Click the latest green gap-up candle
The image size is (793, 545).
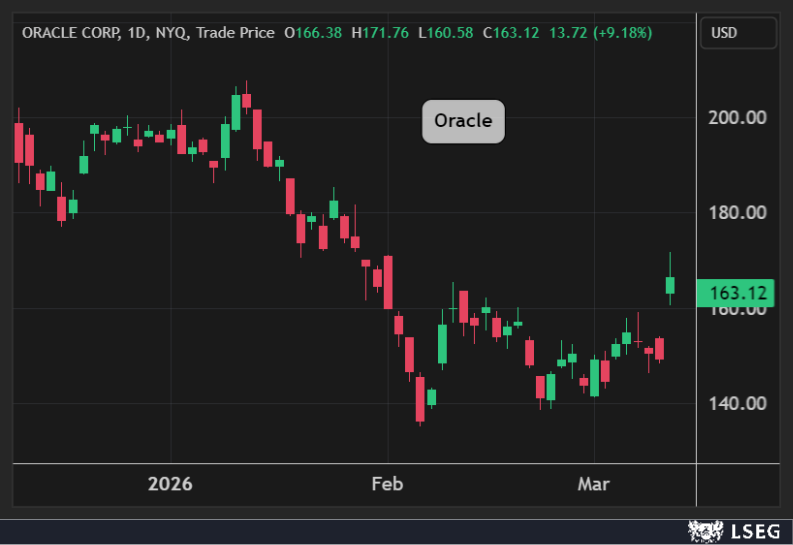click(670, 285)
